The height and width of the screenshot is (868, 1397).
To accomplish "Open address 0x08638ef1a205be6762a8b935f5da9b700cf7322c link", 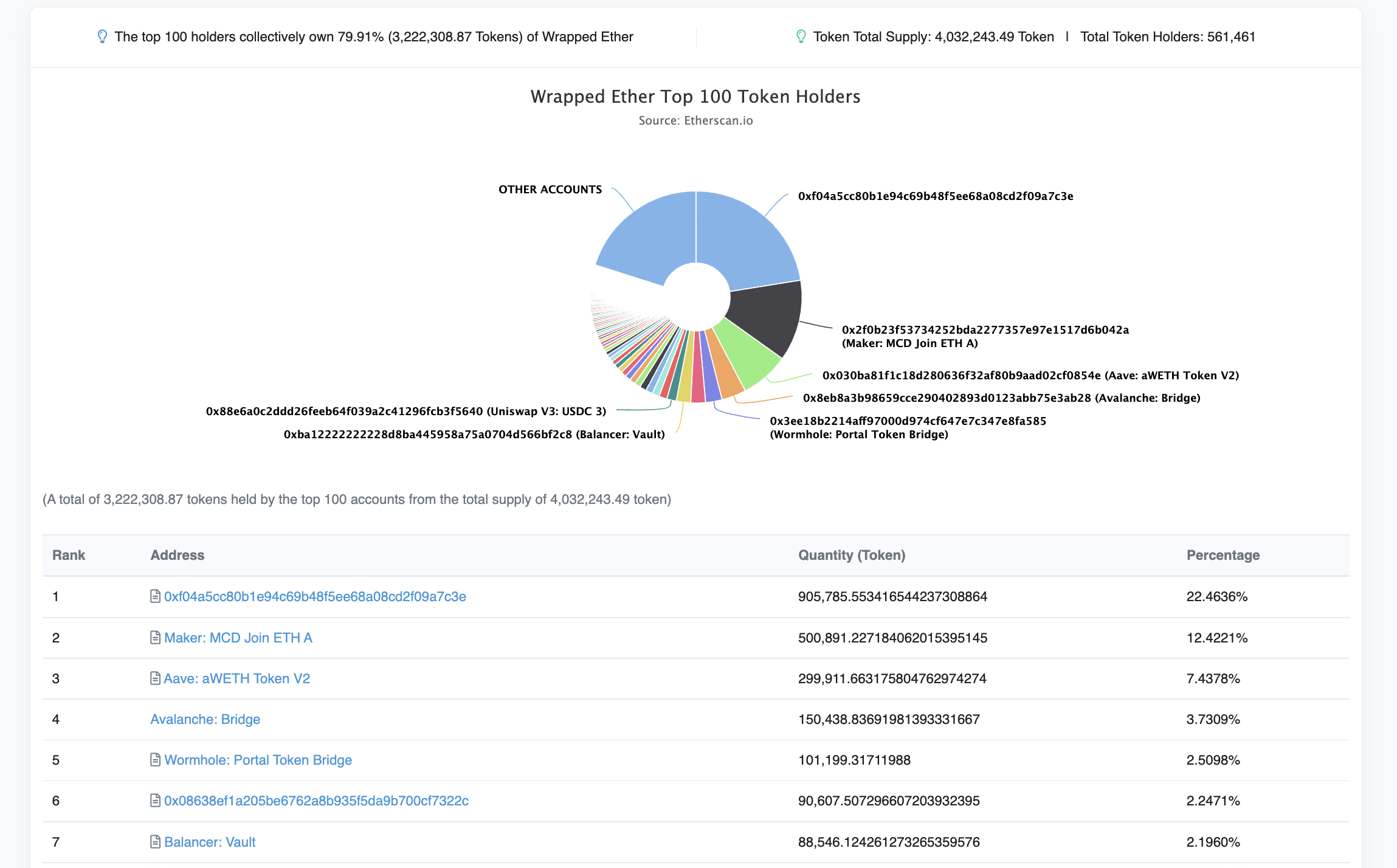I will [x=316, y=801].
